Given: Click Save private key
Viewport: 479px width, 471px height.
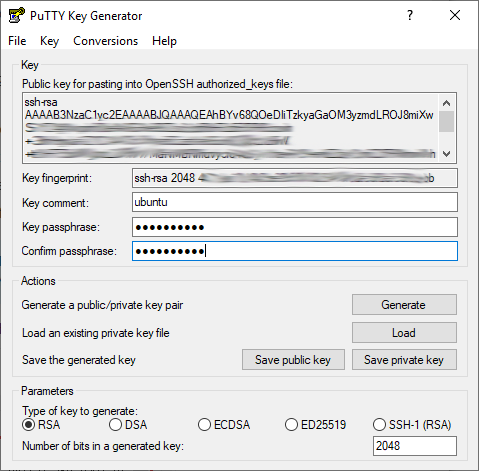Looking at the screenshot, I should coord(404,360).
